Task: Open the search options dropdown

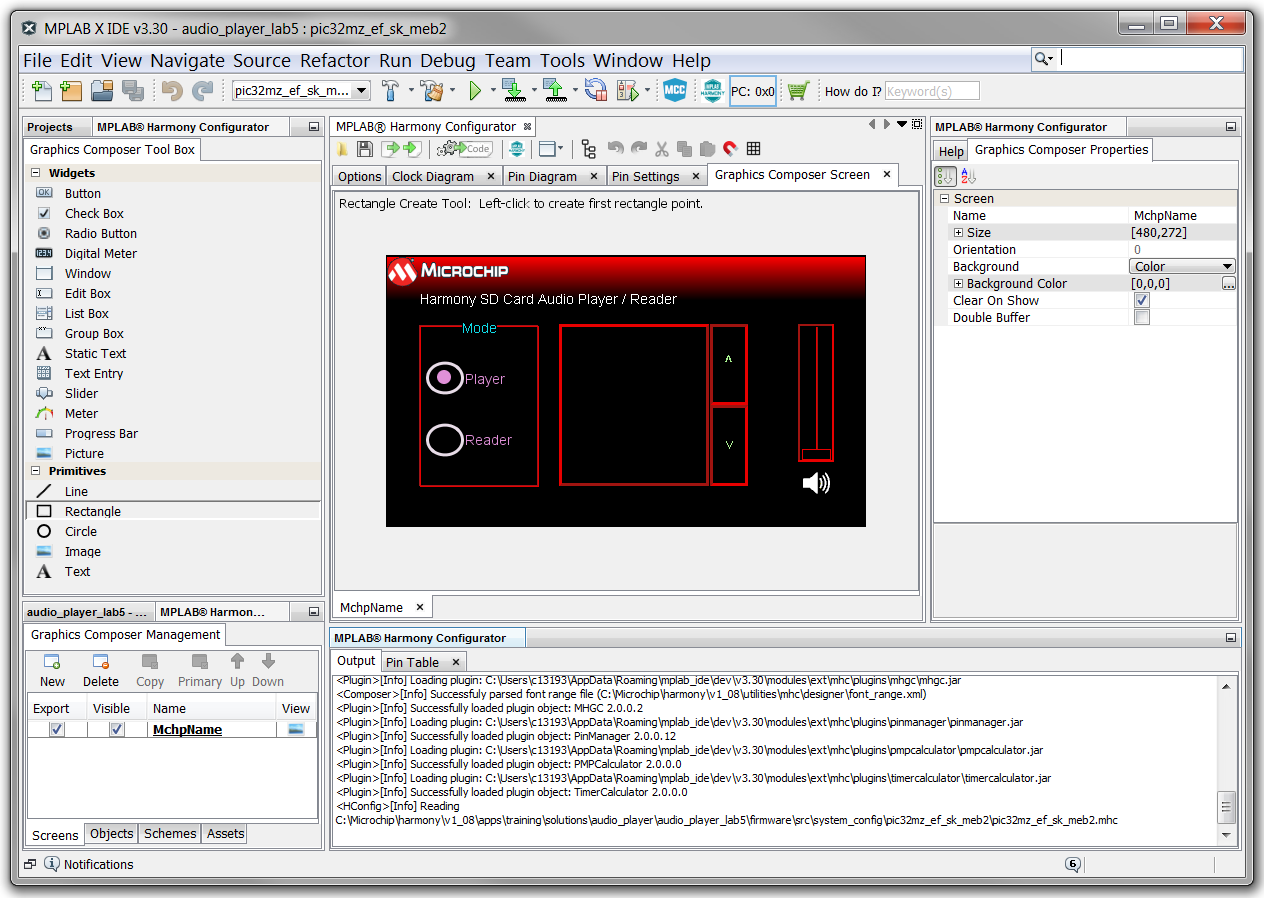Action: coord(1044,59)
